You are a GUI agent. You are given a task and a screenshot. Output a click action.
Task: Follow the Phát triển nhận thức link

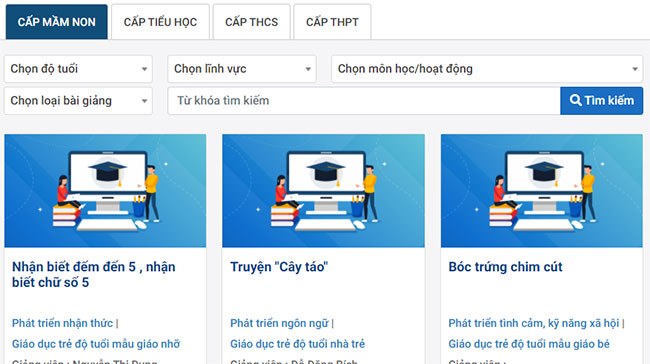(62, 323)
